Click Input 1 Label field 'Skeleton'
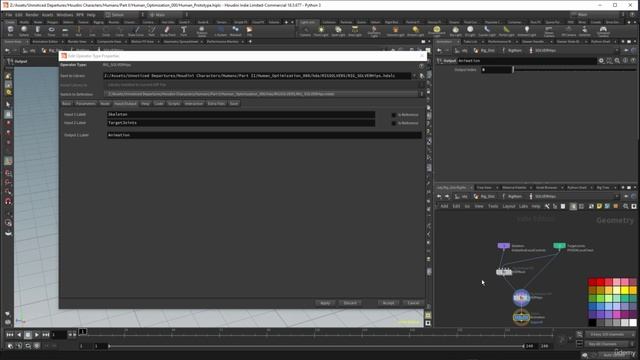Viewport: 640px width, 360px height. [x=241, y=115]
